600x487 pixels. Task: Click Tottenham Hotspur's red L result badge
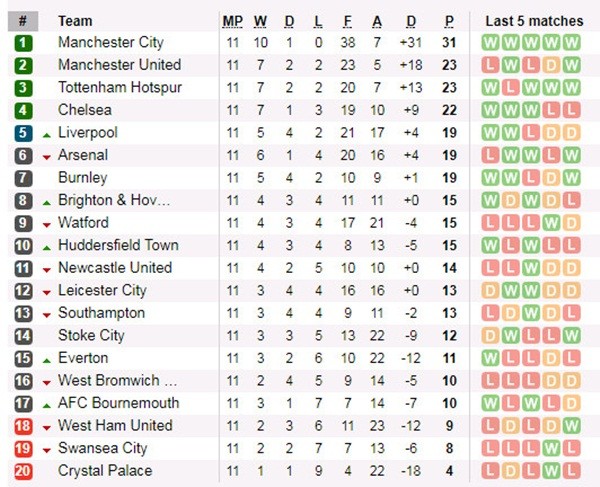click(510, 88)
